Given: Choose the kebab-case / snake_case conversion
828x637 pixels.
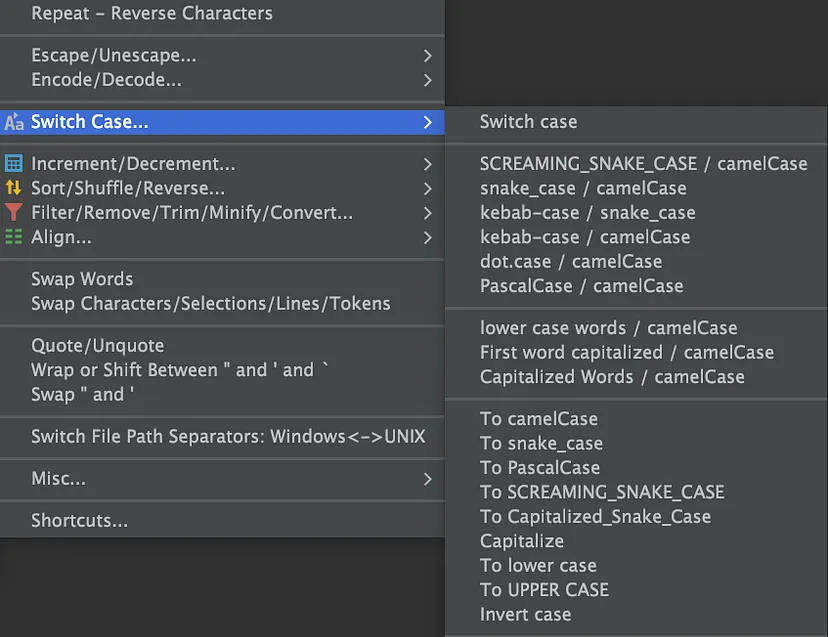Looking at the screenshot, I should pos(587,212).
